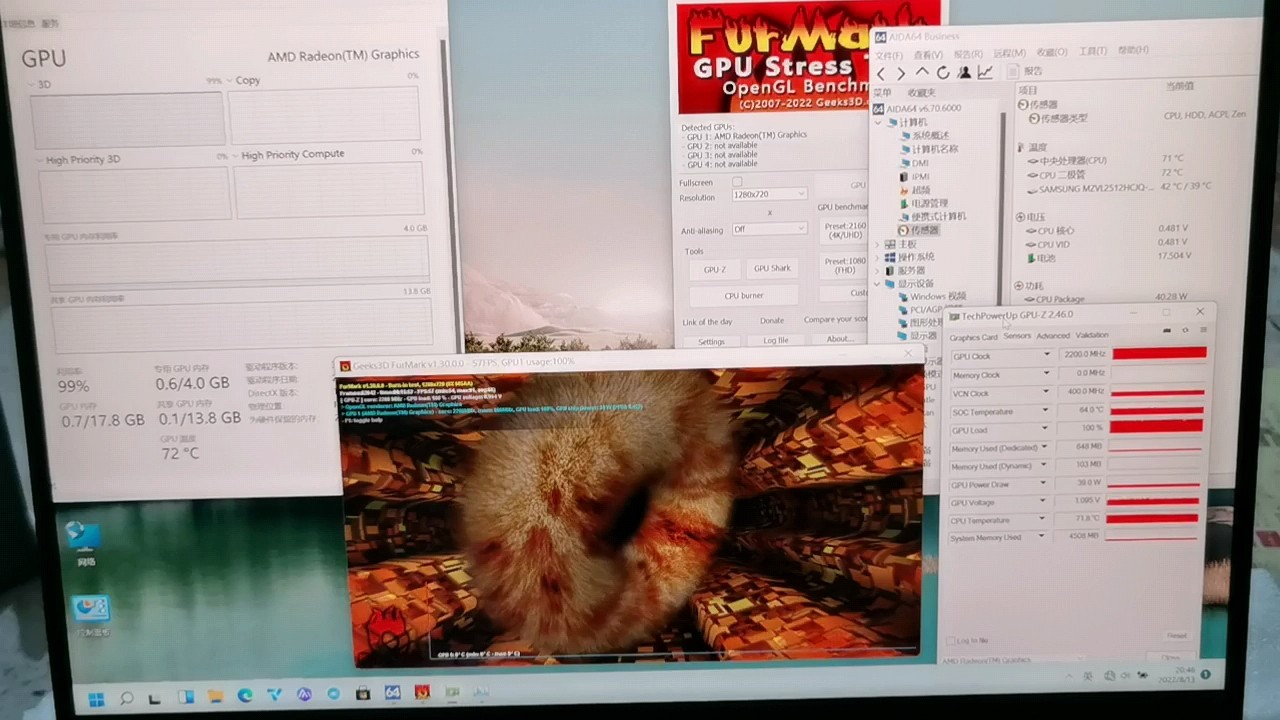Image resolution: width=1280 pixels, height=720 pixels.
Task: Open the Network desktop shortcut
Action: pos(84,543)
